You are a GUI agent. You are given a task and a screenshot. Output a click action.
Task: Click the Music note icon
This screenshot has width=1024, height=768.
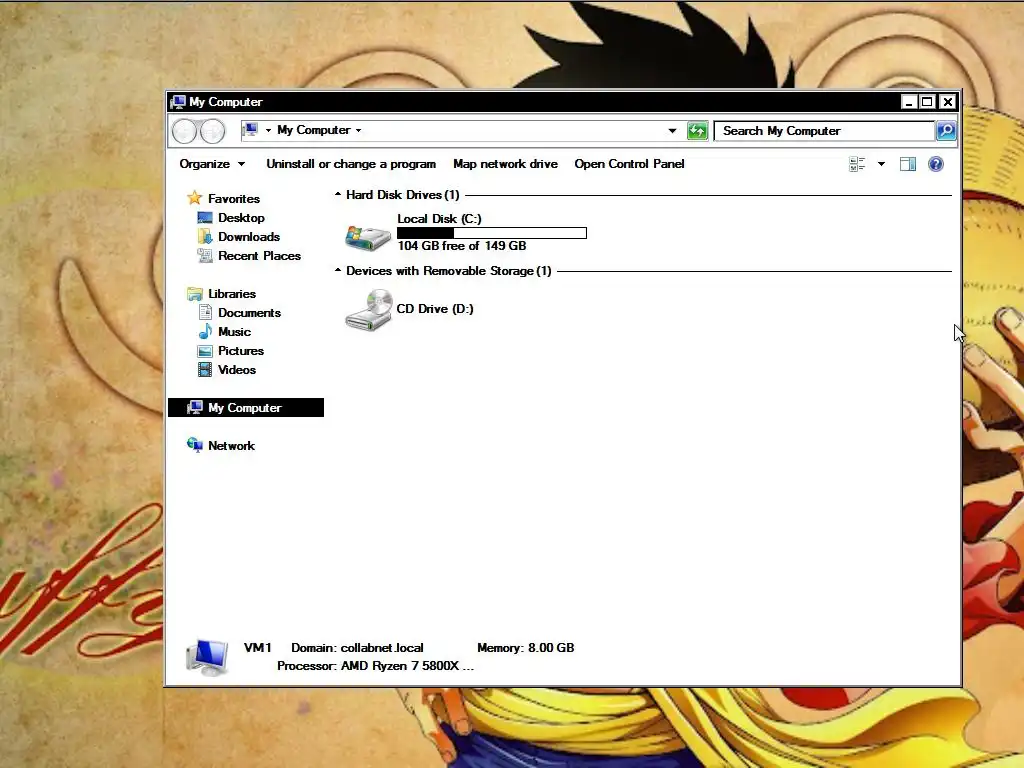click(x=205, y=331)
